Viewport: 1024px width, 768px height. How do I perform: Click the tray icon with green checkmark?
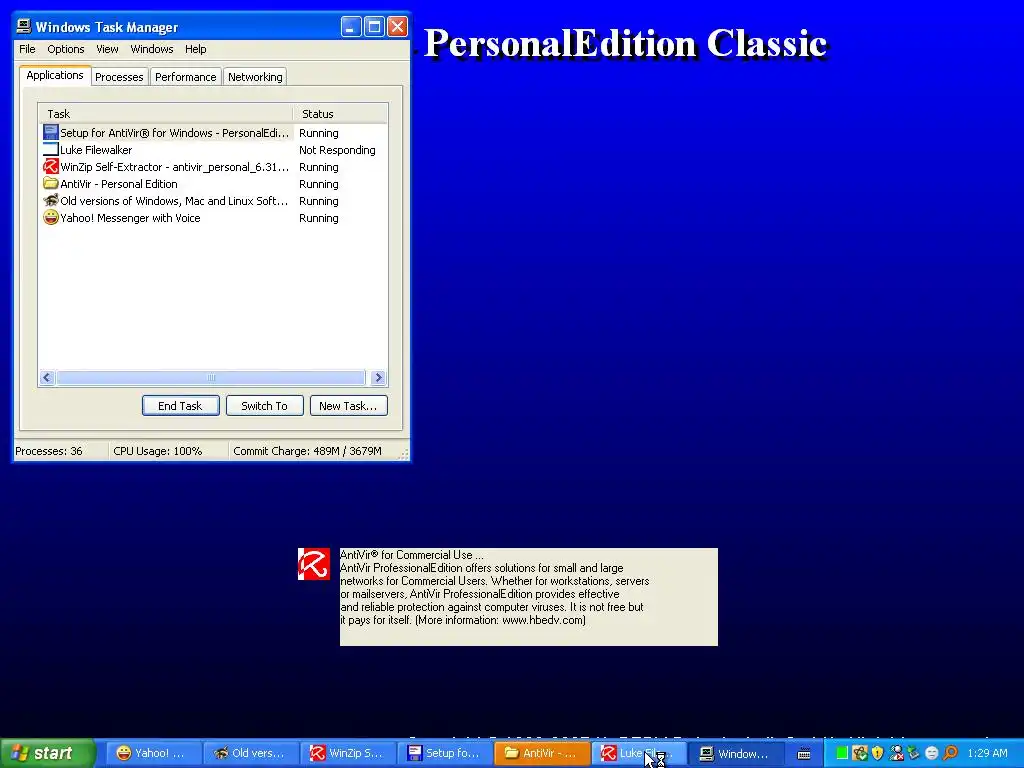point(859,753)
